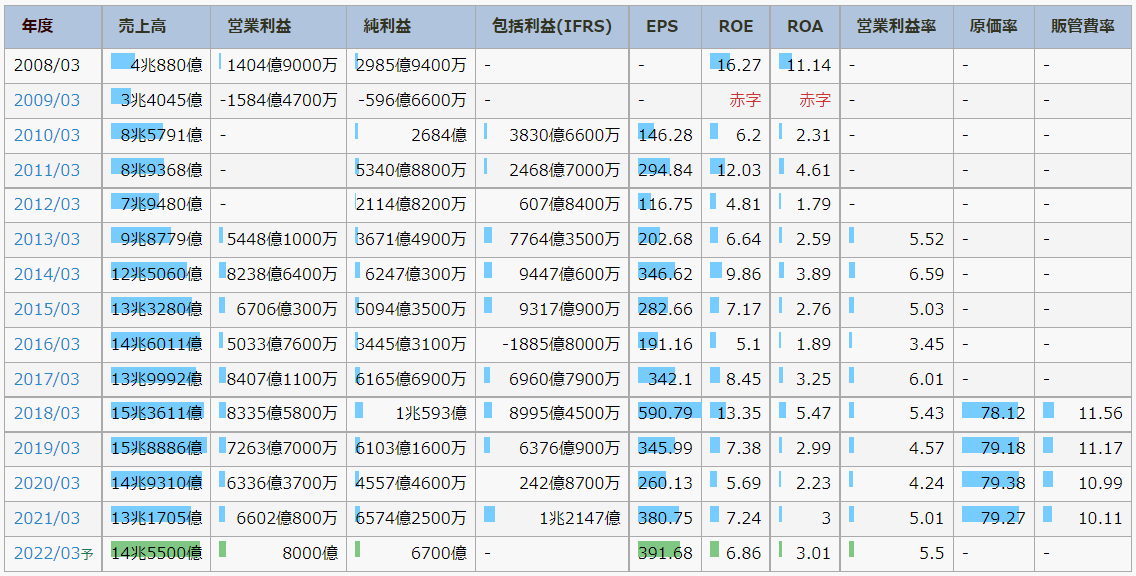
Task: Open the 2014/03 fiscal year link
Action: [47, 275]
